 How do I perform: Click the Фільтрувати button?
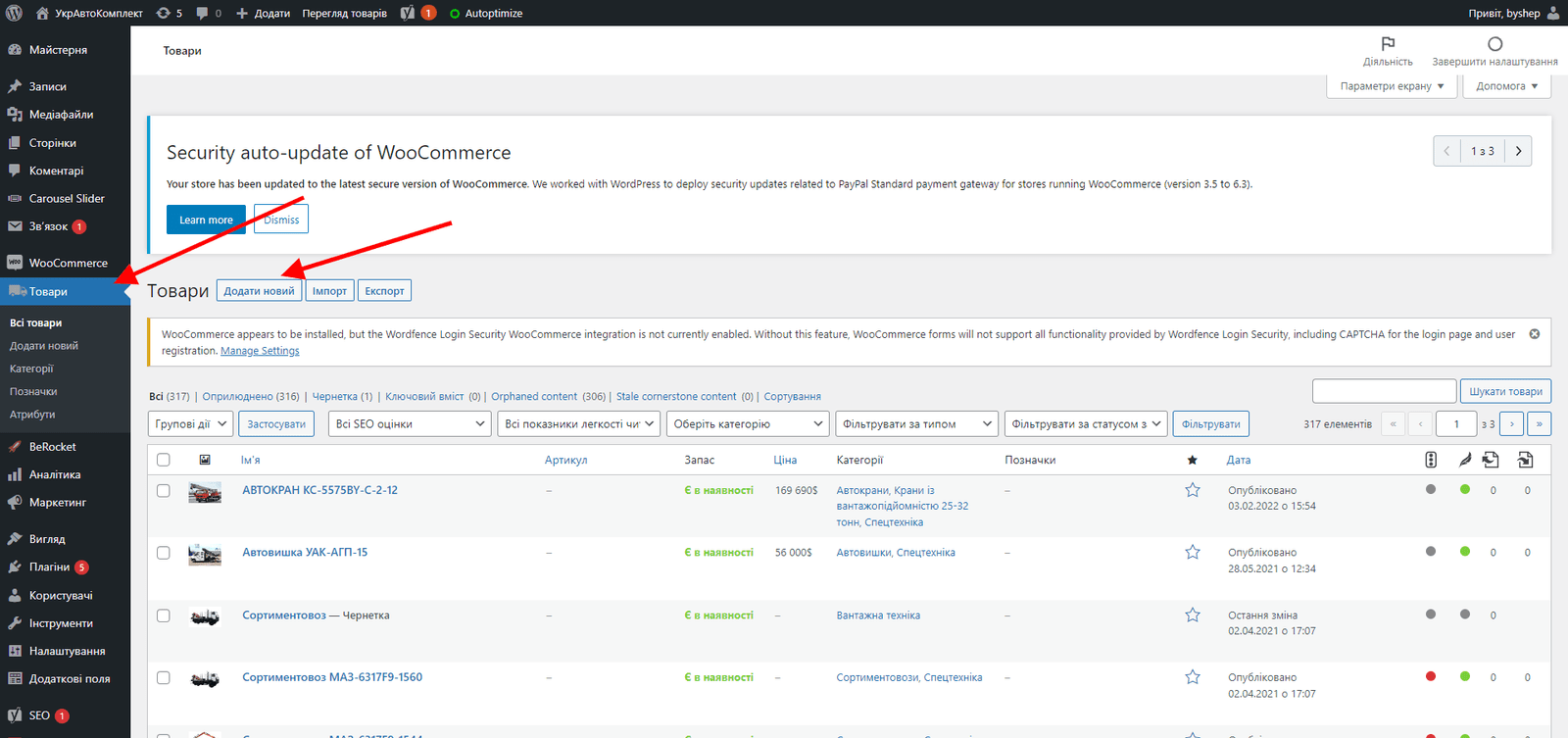[x=1210, y=424]
